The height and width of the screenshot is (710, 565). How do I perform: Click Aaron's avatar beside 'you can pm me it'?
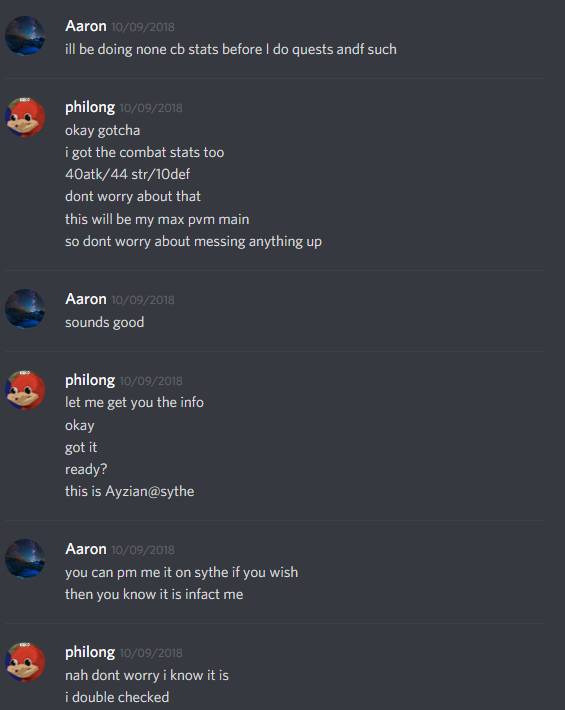[25, 559]
